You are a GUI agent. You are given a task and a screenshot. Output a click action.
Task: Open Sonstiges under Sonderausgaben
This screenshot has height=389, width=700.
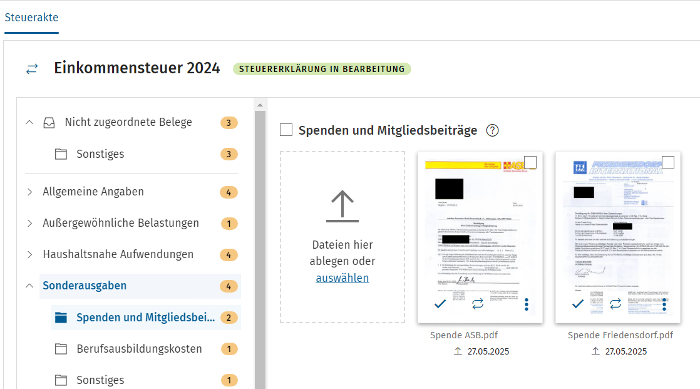(100, 380)
